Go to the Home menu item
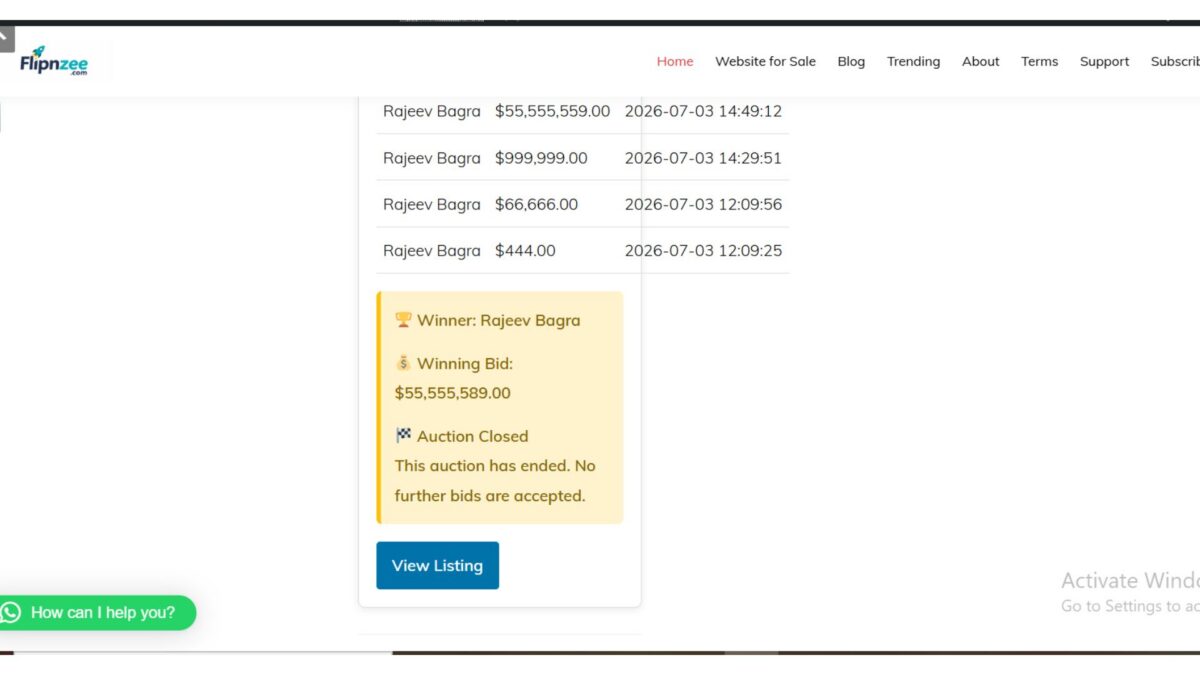Image resolution: width=1200 pixels, height=675 pixels. (x=675, y=61)
